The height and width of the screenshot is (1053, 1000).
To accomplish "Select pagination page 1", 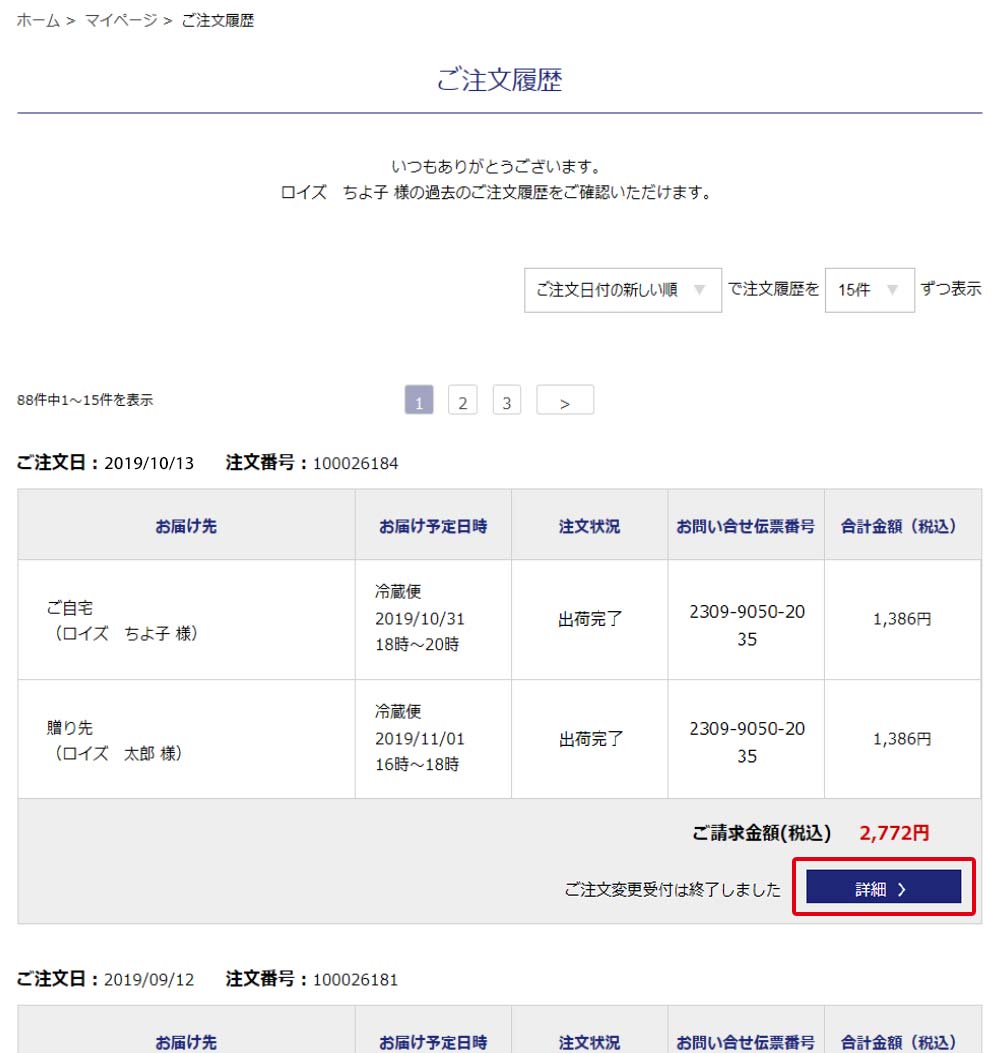I will 419,400.
